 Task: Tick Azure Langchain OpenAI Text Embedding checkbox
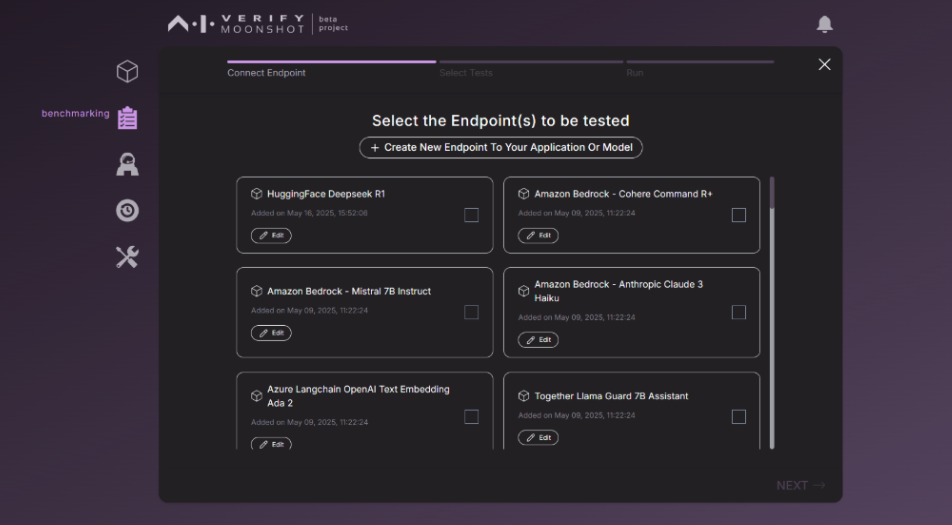coord(471,416)
